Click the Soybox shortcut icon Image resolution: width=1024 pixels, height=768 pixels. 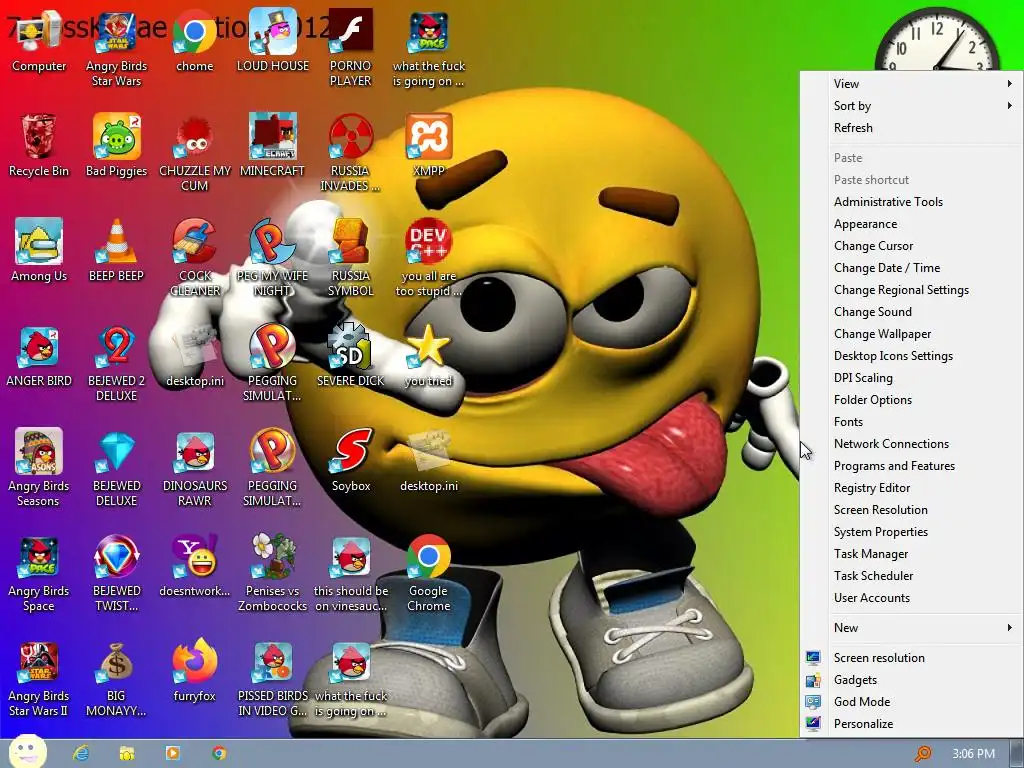pyautogui.click(x=351, y=461)
